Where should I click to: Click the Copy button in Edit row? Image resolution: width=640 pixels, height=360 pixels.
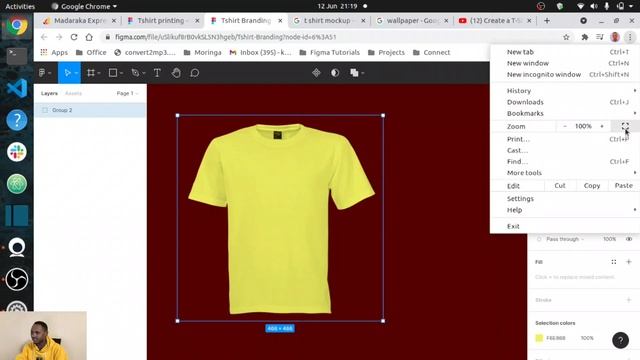tap(592, 185)
